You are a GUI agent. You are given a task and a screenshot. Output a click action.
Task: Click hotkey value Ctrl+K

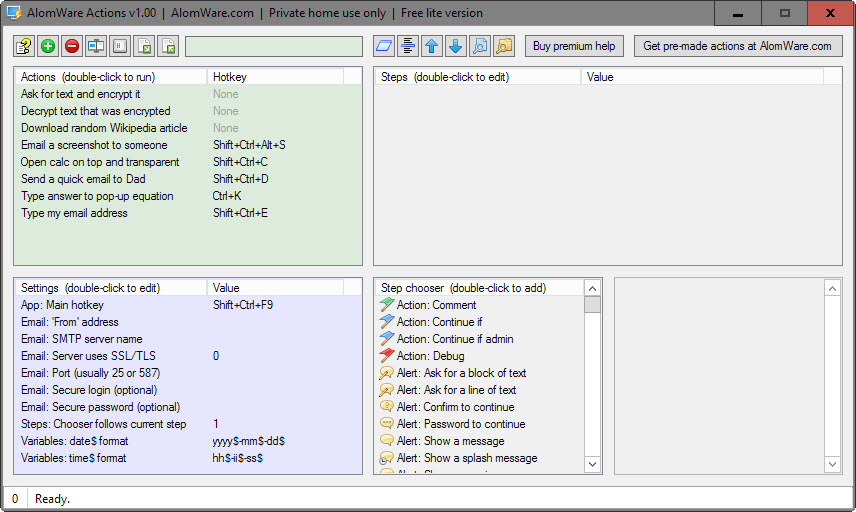[x=227, y=195]
